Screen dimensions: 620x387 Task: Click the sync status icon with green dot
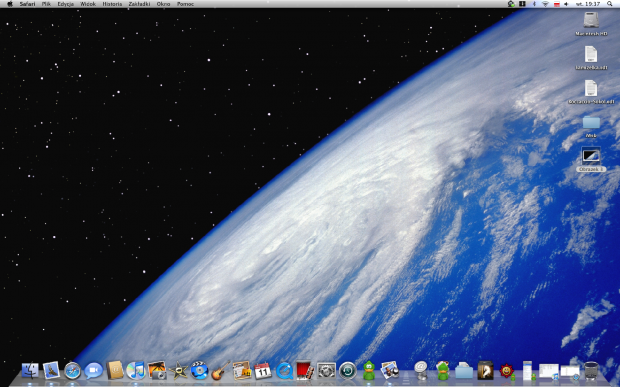[511, 4]
